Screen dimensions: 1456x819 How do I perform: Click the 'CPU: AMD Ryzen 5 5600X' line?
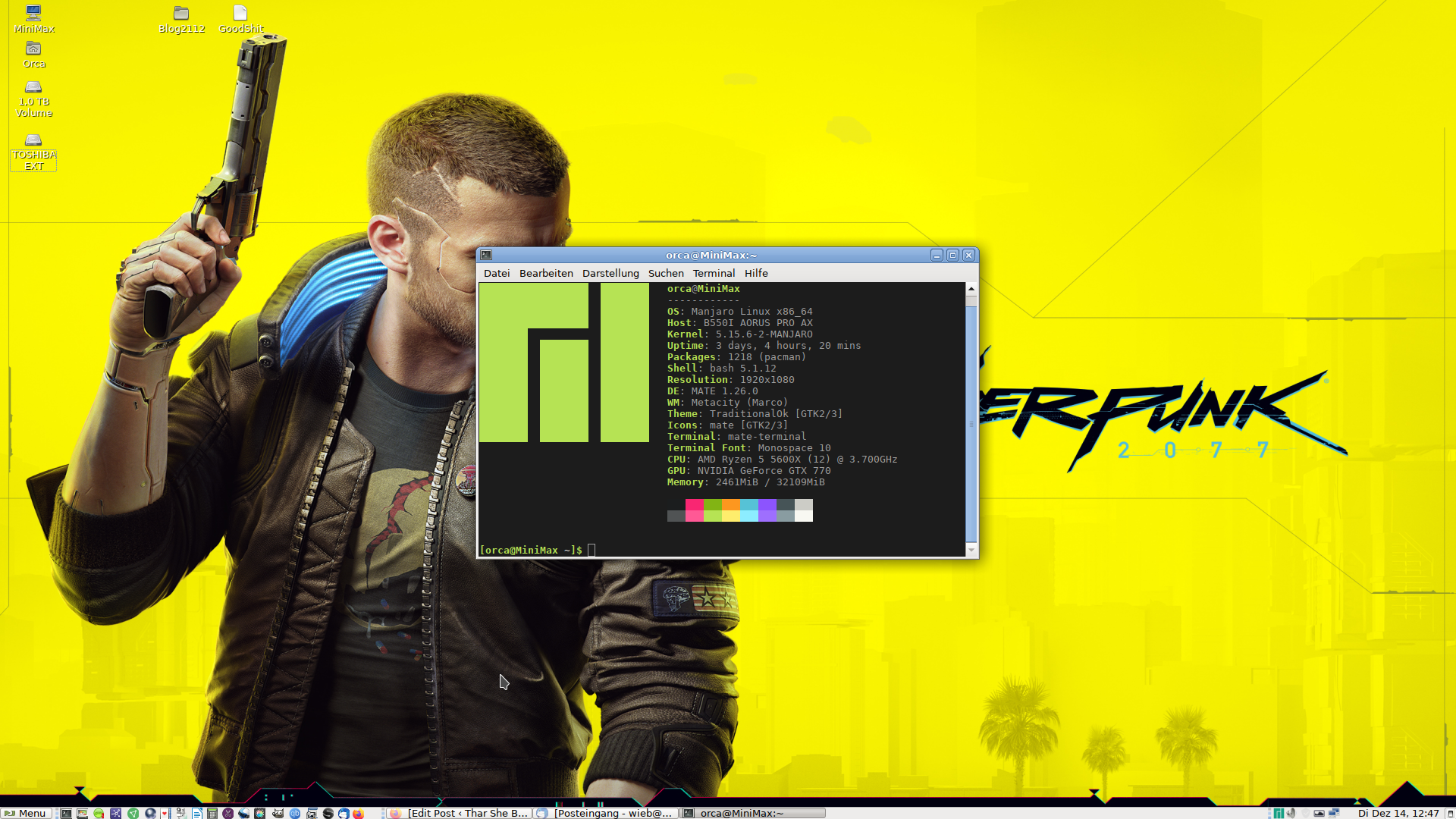coord(782,460)
